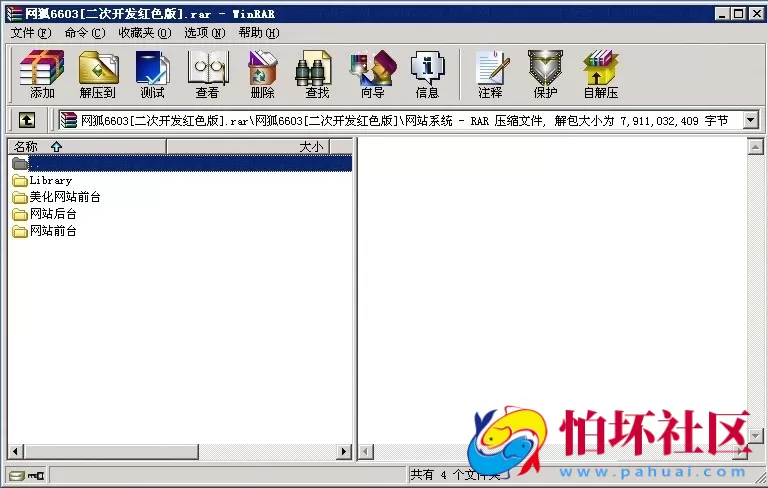Click the 删除 (Delete) toolbar icon
This screenshot has width=768, height=488.
point(262,74)
